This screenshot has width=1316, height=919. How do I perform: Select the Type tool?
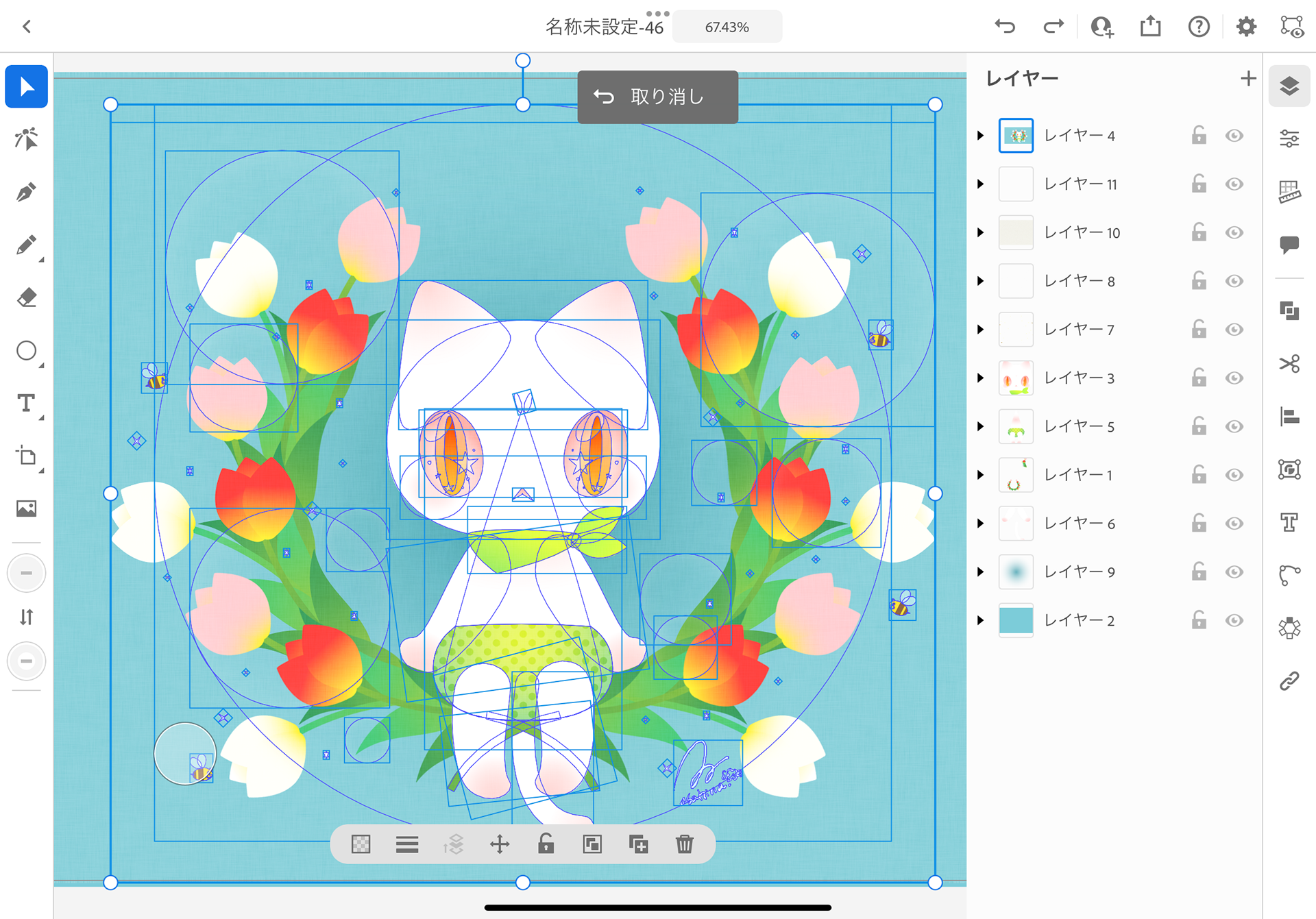coord(26,403)
